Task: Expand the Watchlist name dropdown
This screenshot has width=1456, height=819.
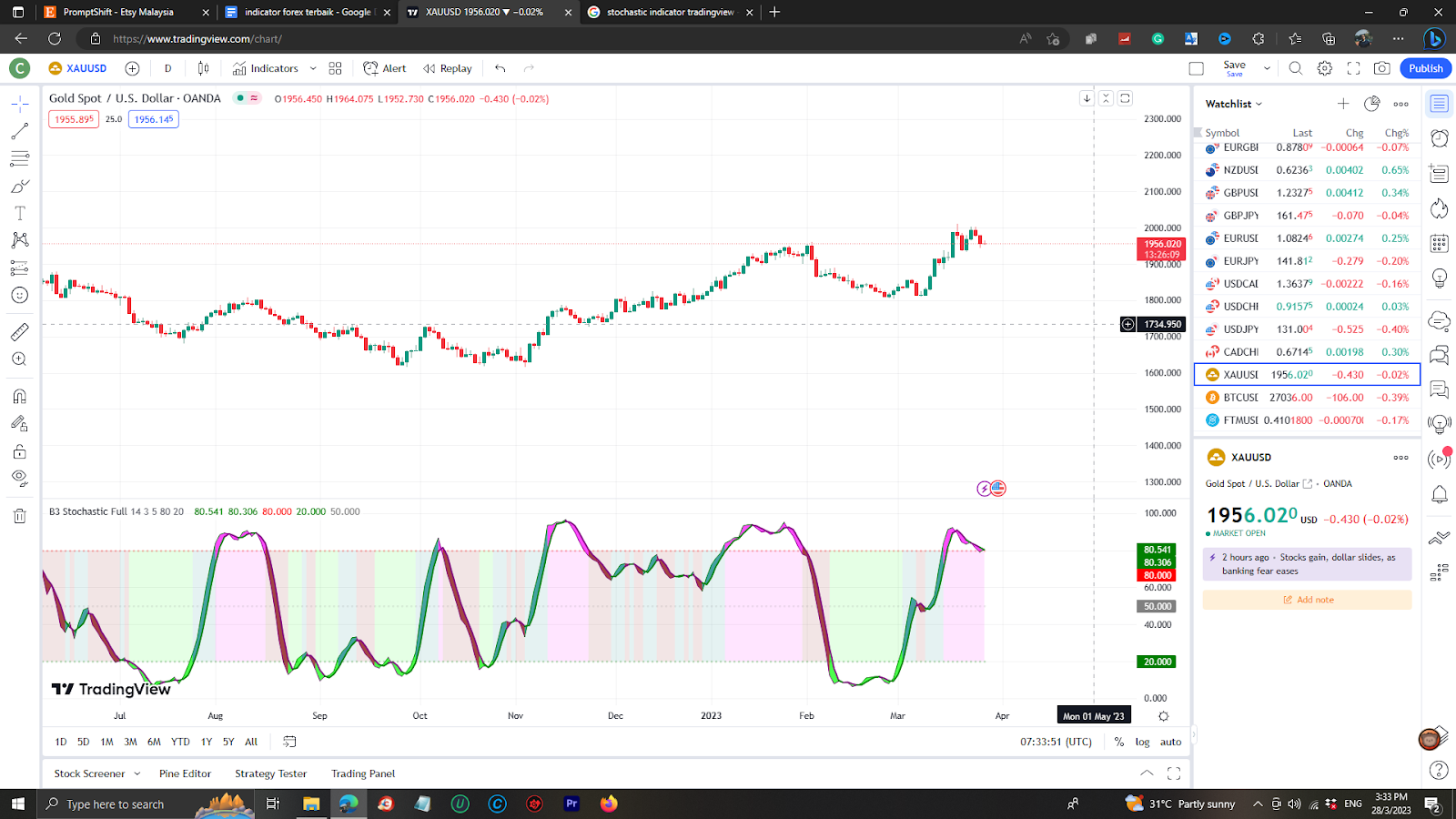Action: coord(1234,104)
